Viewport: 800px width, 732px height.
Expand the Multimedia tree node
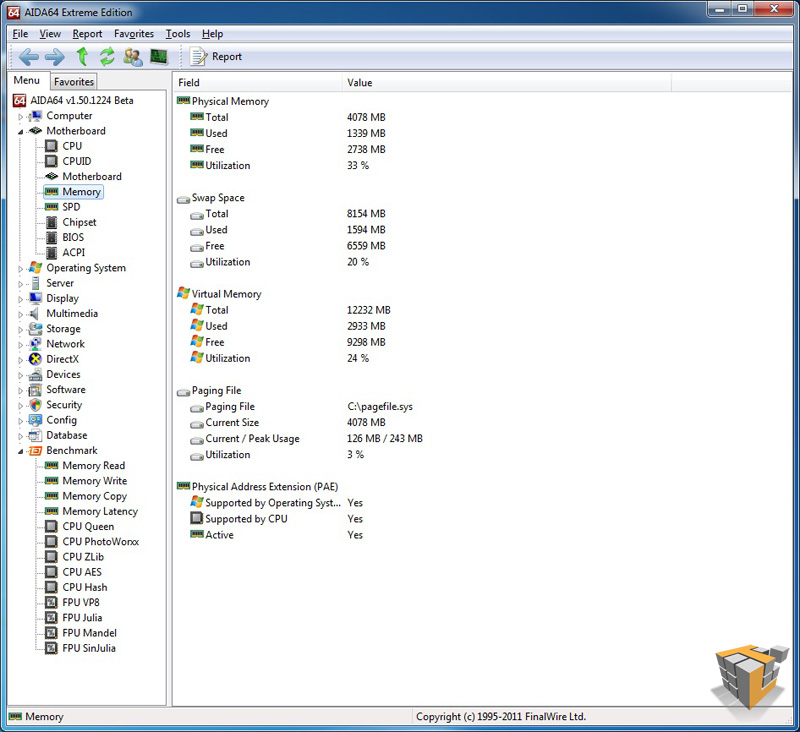point(20,315)
